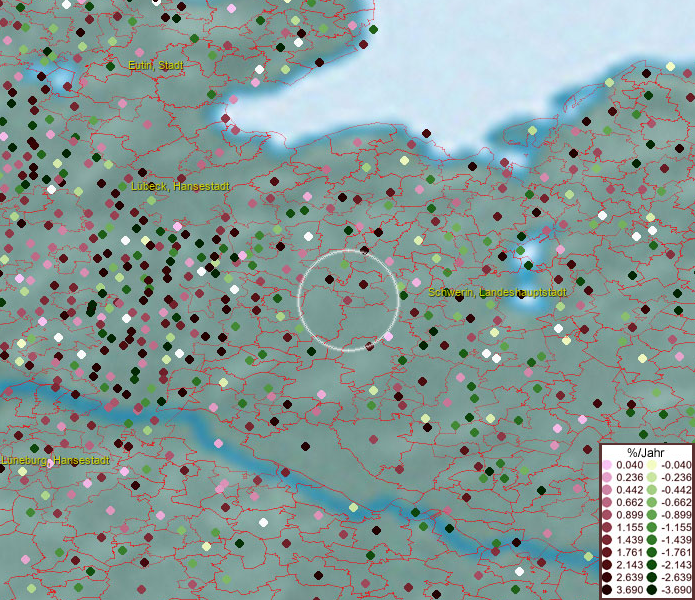Screen dimensions: 695x600
Task: Click the legend value text '0.899'
Action: [x=630, y=515]
